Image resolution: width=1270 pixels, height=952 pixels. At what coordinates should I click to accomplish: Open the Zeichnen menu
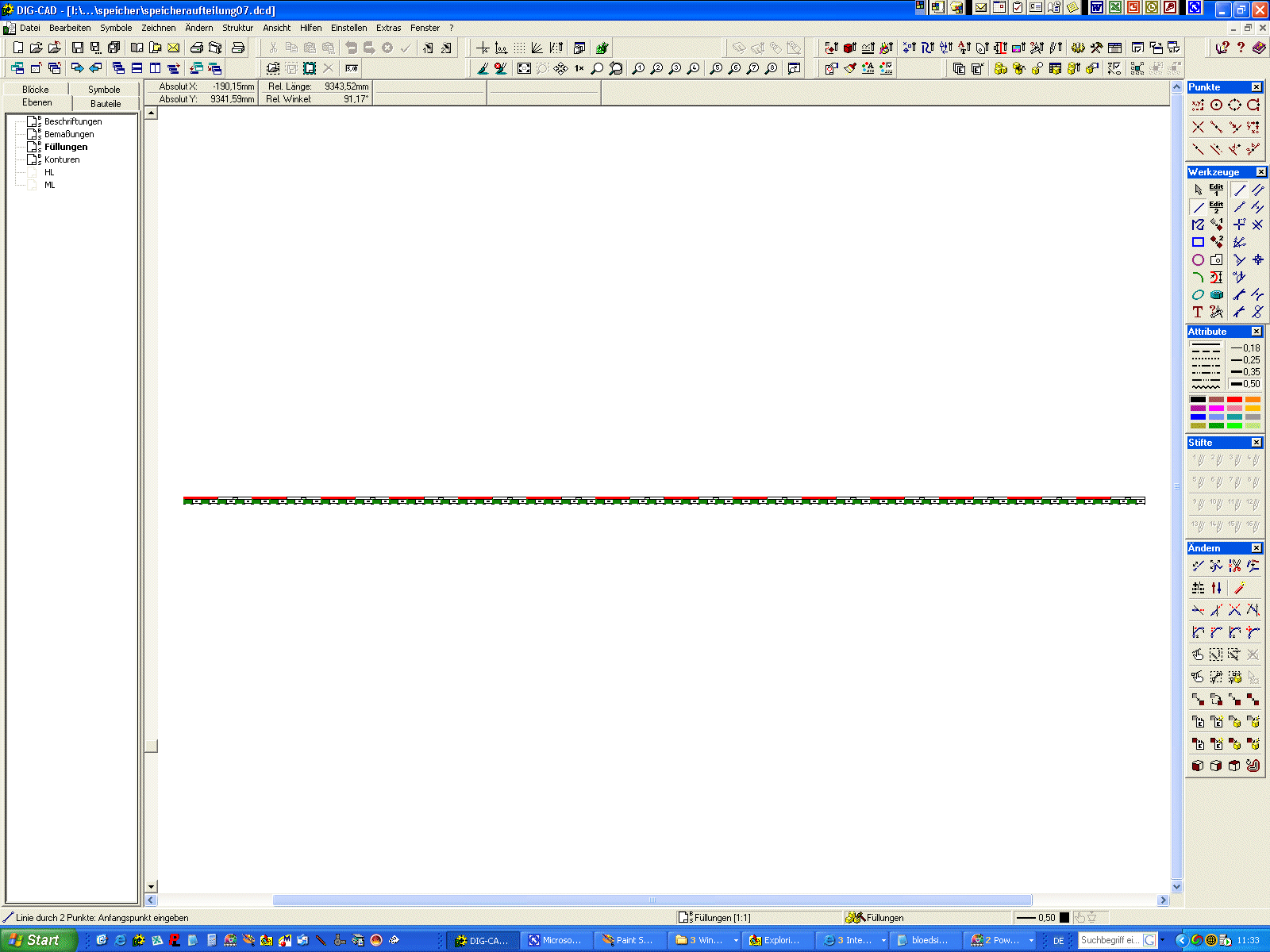[159, 28]
